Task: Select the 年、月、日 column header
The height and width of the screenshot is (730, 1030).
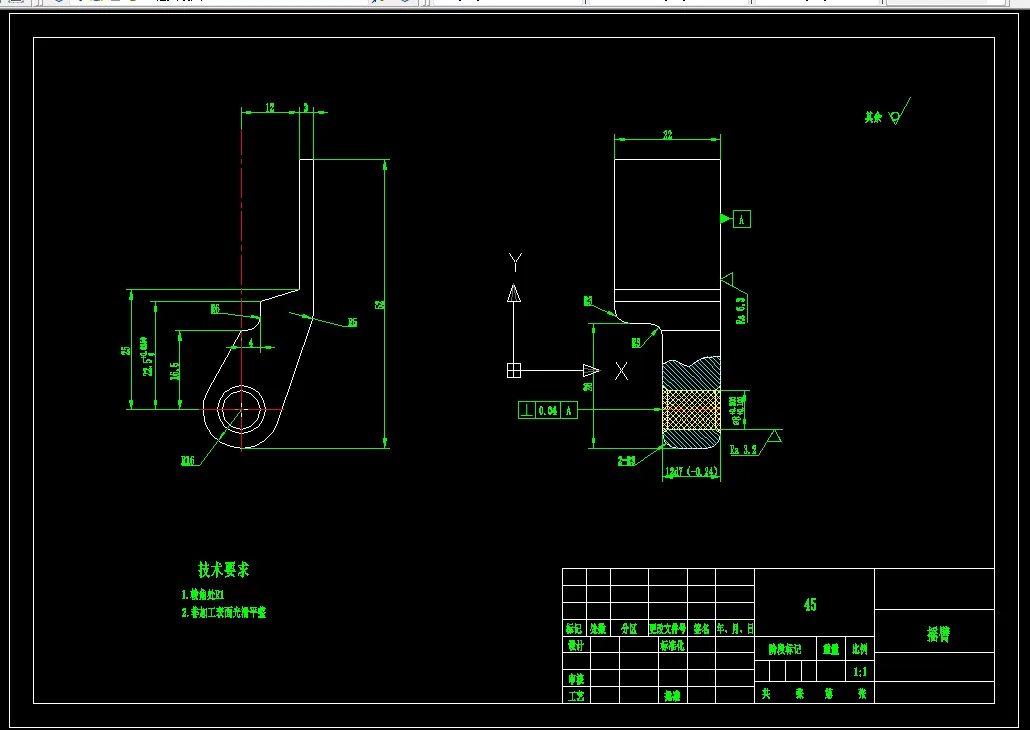Action: (x=735, y=629)
